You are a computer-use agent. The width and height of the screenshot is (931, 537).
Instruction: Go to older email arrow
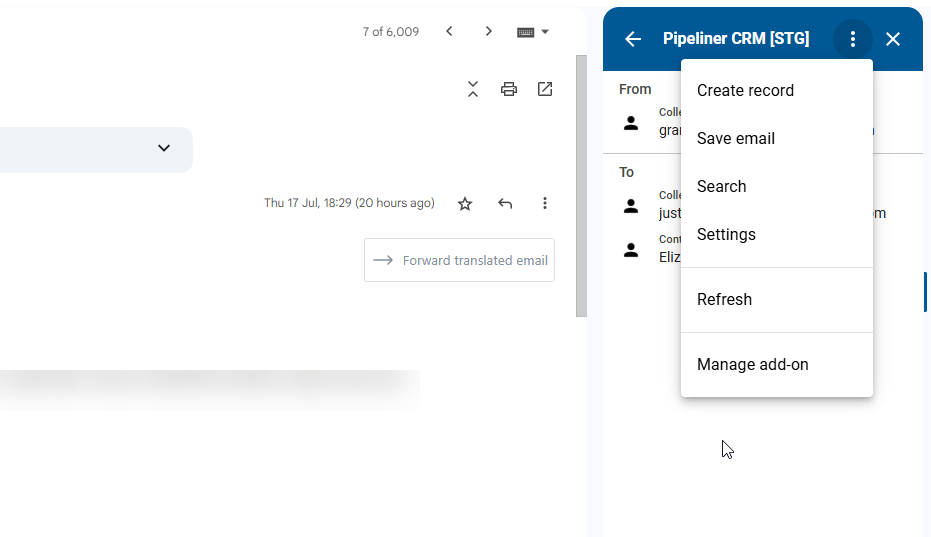point(489,31)
